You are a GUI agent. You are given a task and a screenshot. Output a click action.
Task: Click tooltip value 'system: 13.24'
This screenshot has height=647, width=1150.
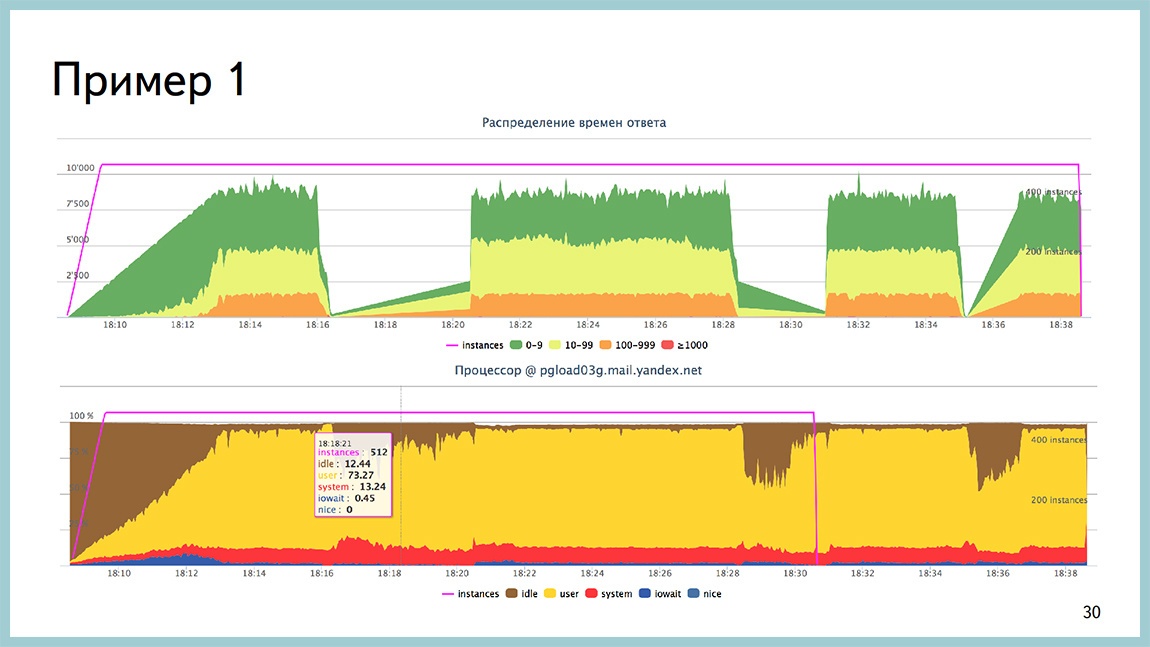pyautogui.click(x=351, y=486)
